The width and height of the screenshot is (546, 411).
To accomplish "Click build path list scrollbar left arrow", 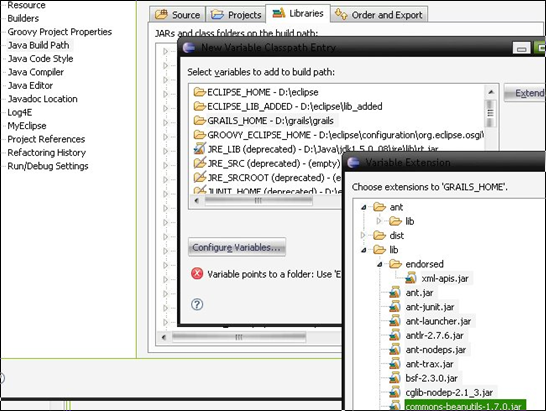I will click(x=164, y=337).
